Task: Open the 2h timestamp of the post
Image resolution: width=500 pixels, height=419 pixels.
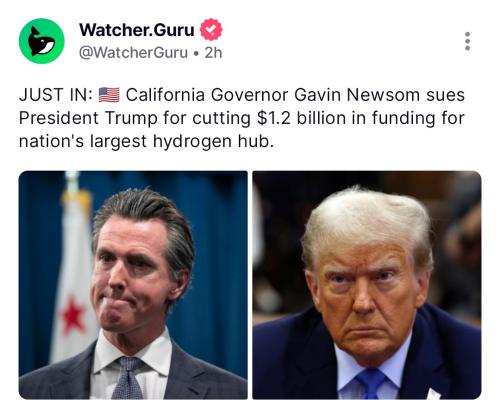Action: point(213,53)
